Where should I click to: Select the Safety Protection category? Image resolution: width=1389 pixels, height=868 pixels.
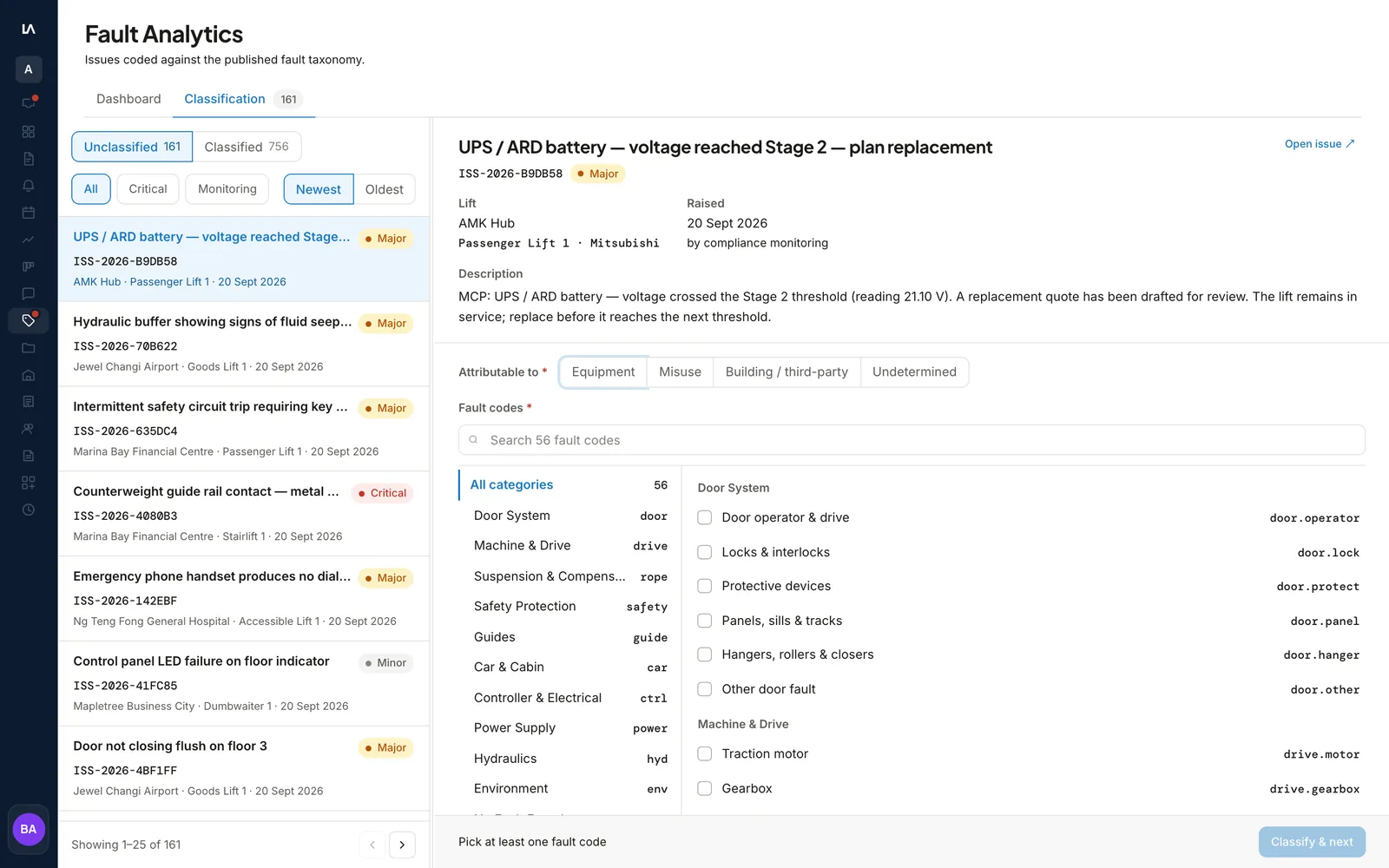point(568,607)
